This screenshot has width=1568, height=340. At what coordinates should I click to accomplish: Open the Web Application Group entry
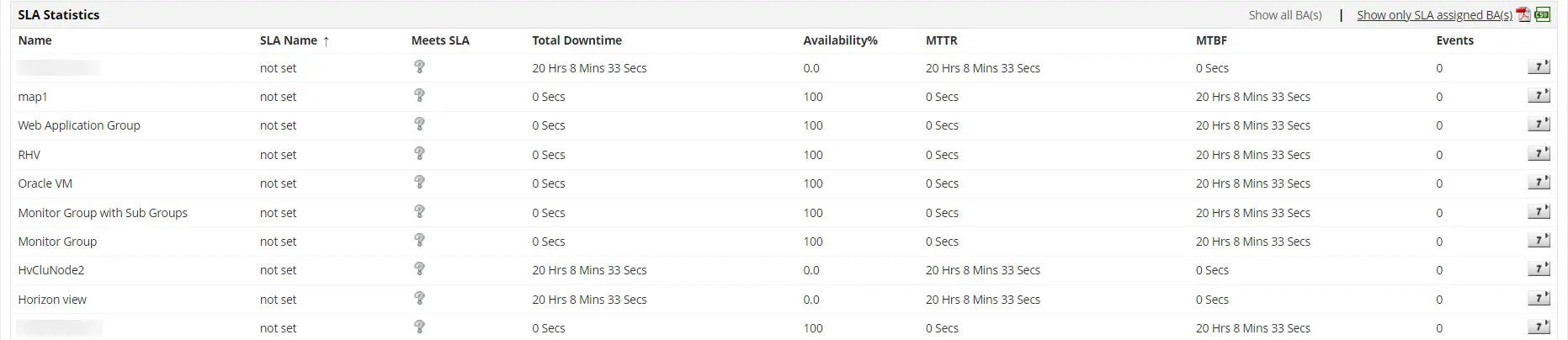click(79, 125)
